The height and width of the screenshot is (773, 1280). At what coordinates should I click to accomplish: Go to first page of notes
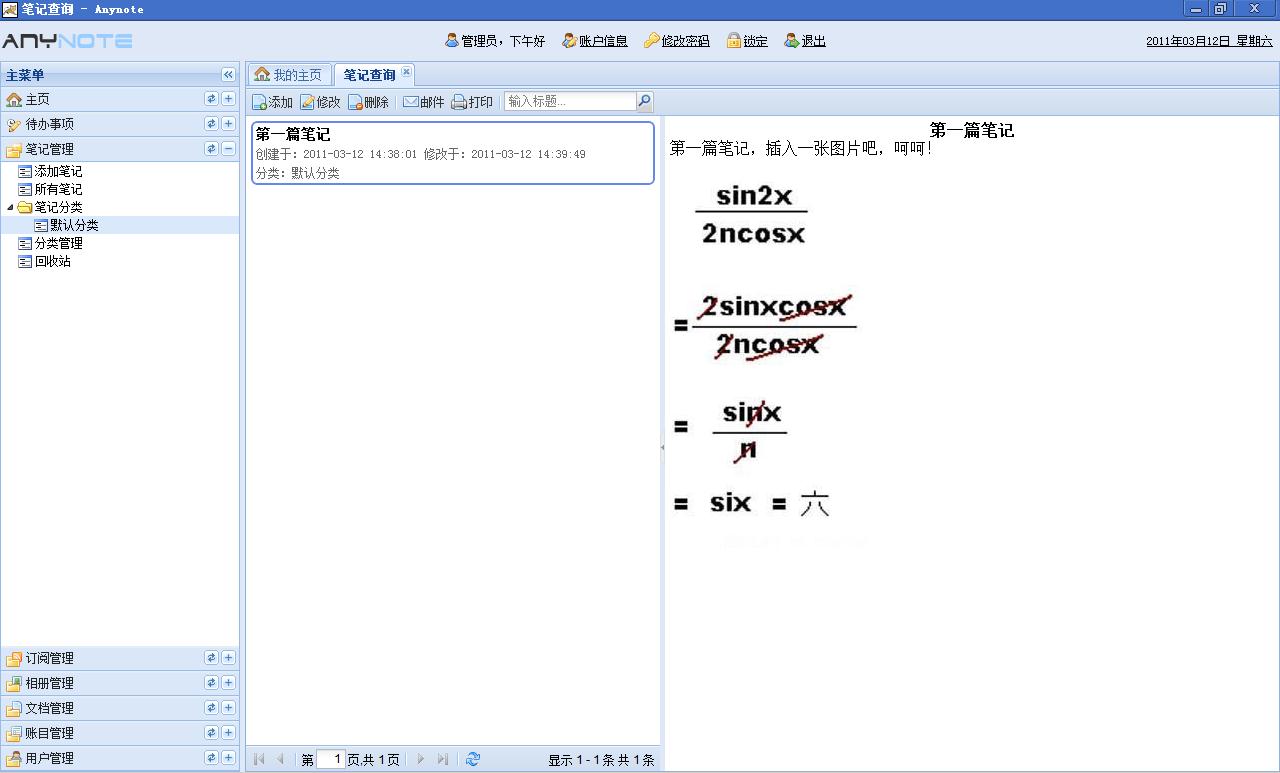point(259,759)
